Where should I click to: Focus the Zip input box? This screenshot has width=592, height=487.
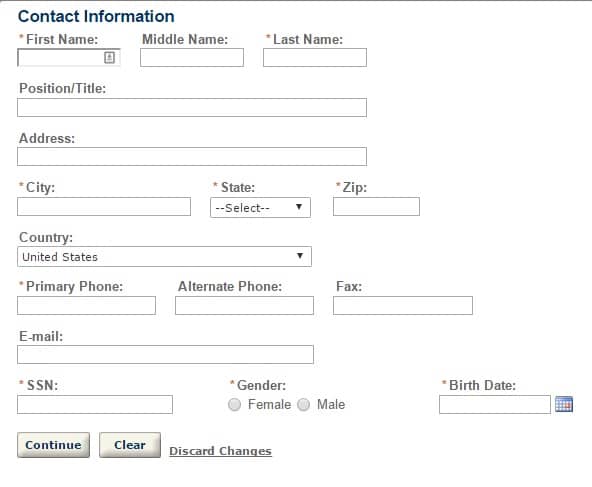(376, 207)
